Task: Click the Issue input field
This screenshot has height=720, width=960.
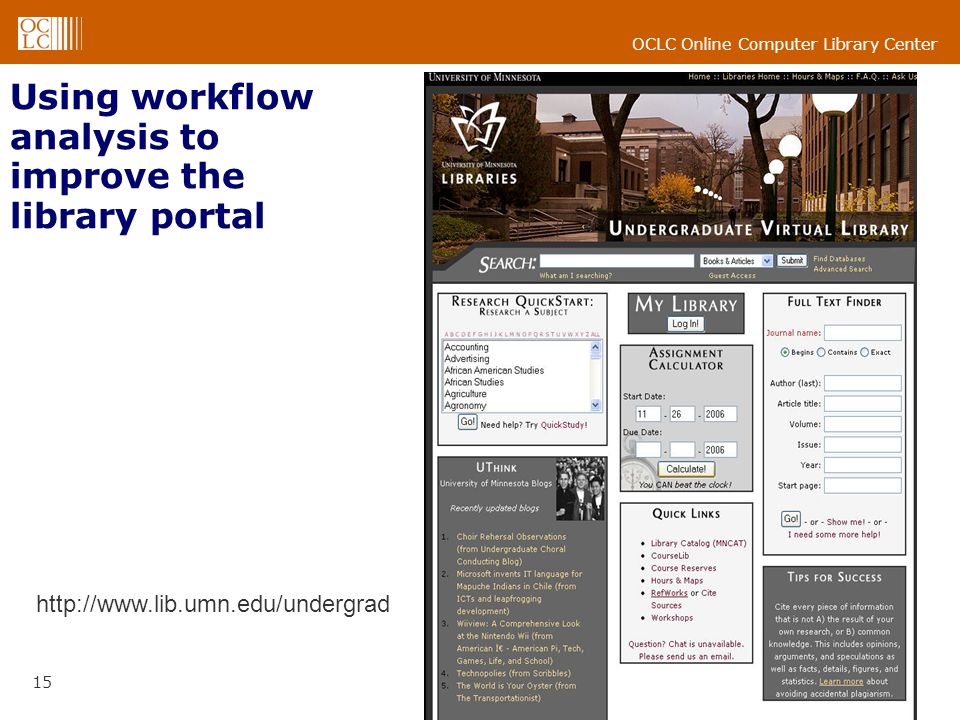Action: [x=863, y=444]
